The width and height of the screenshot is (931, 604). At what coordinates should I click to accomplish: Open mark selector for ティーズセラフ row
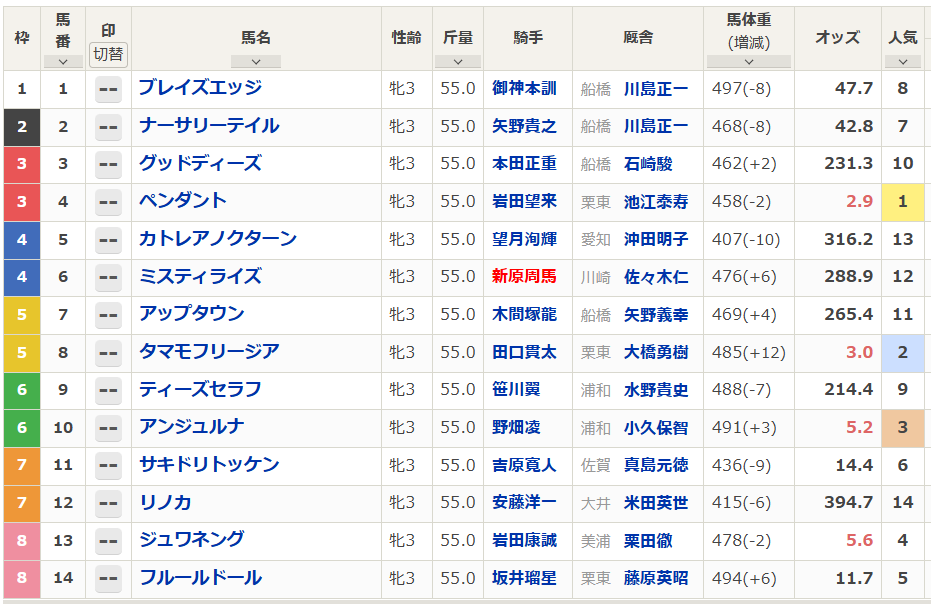[108, 390]
